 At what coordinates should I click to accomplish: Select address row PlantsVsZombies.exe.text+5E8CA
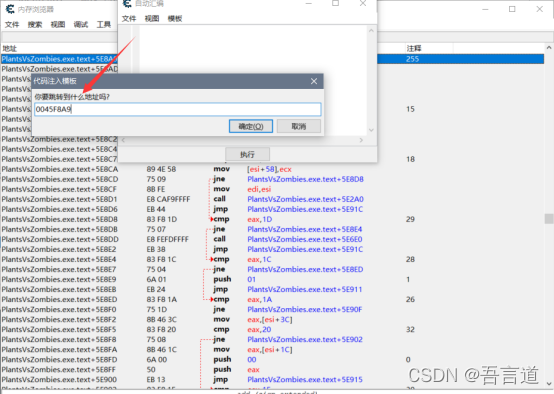(x=60, y=169)
